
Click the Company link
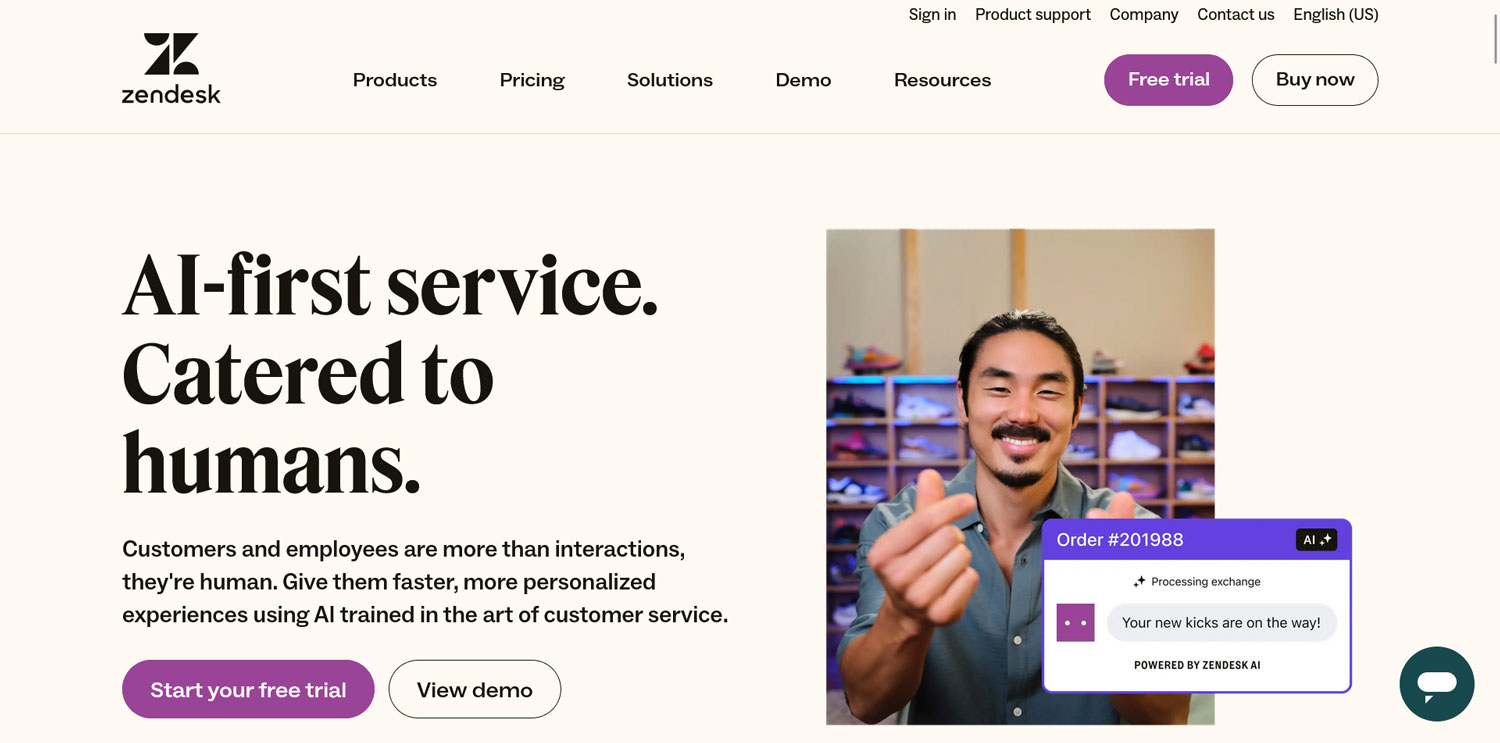(1144, 14)
